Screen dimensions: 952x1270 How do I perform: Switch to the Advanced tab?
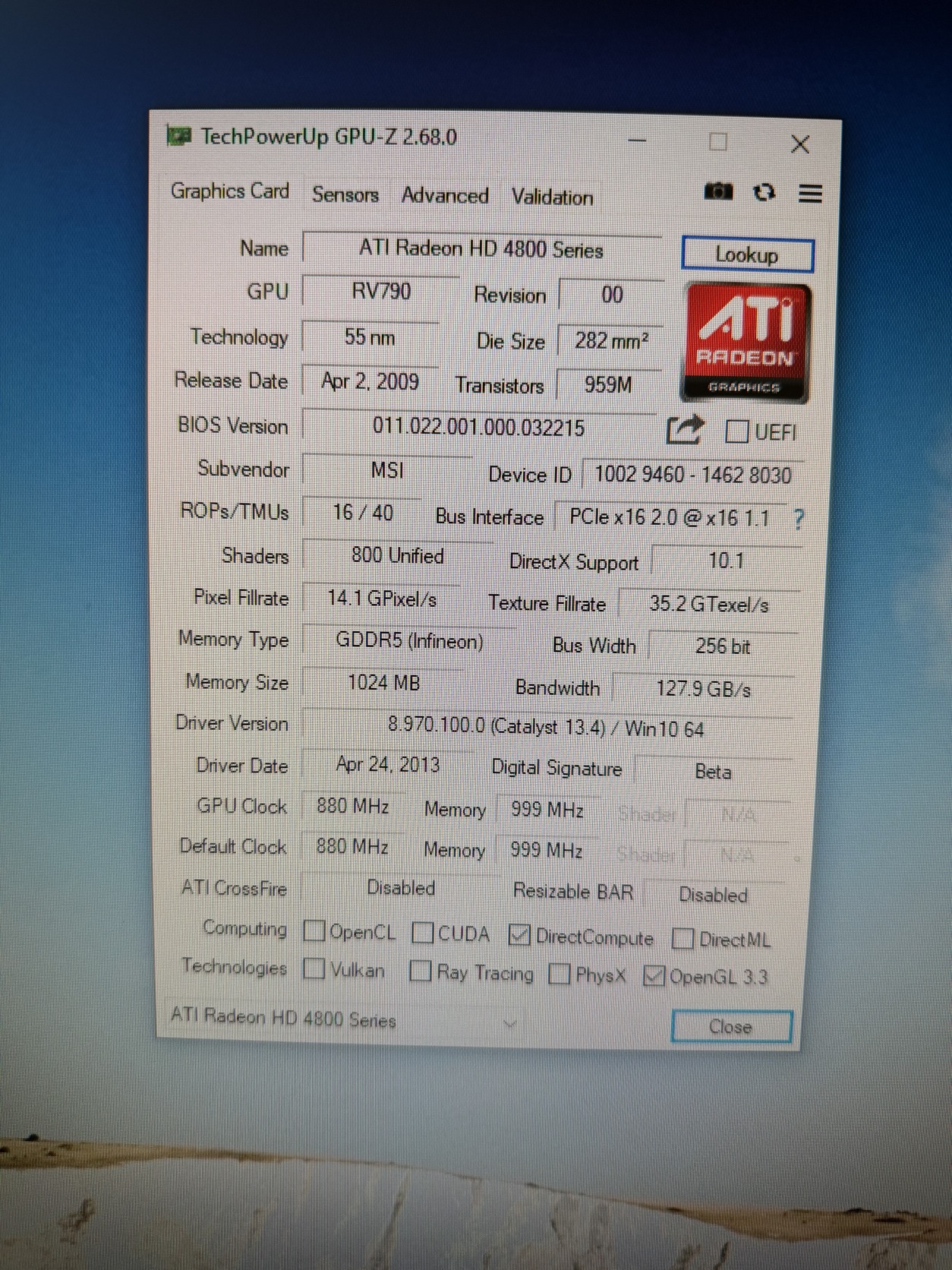445,196
